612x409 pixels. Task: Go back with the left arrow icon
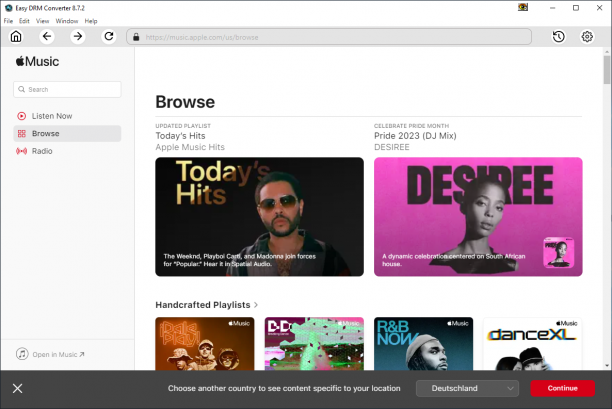pos(47,37)
